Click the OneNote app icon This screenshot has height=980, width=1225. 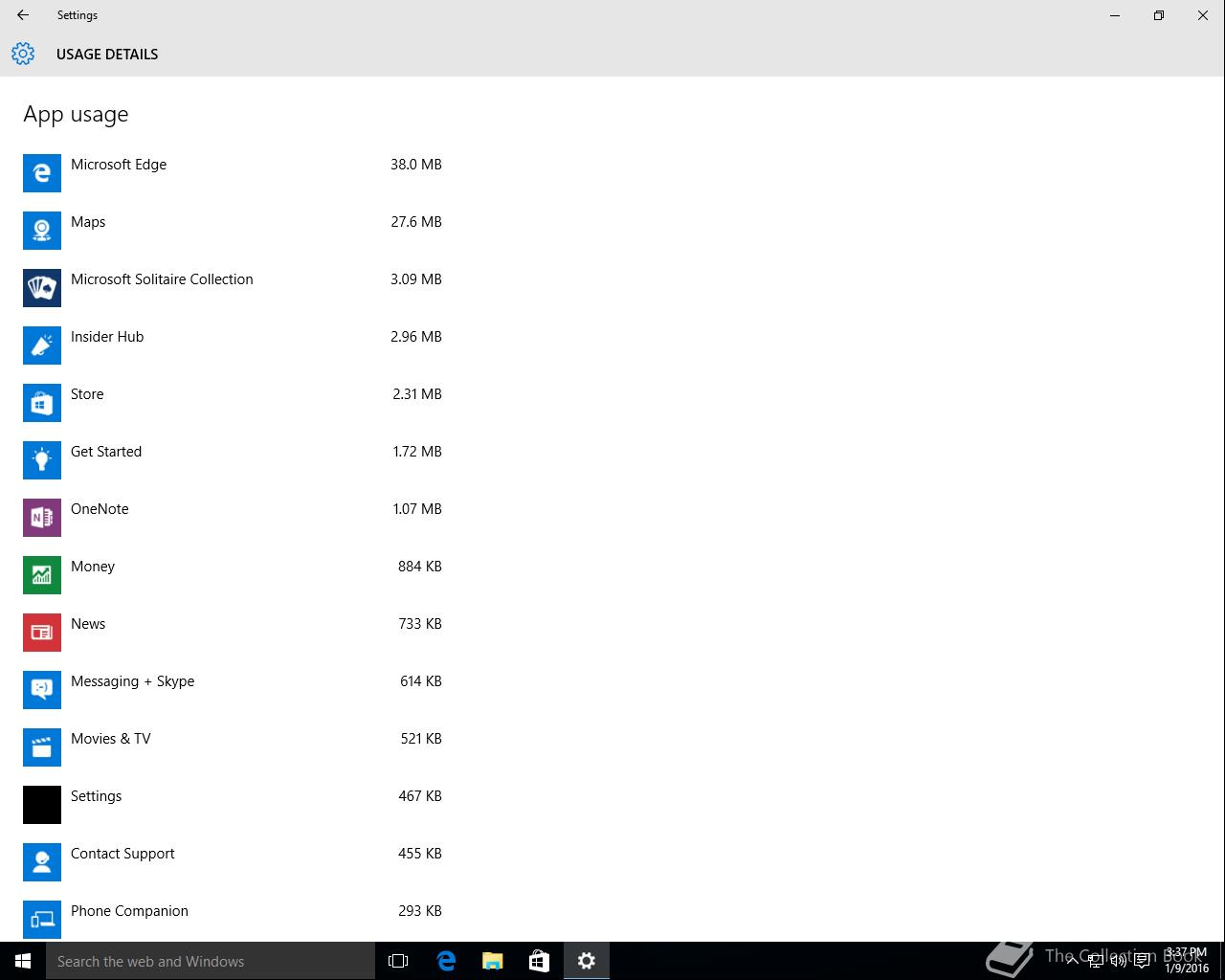(42, 518)
